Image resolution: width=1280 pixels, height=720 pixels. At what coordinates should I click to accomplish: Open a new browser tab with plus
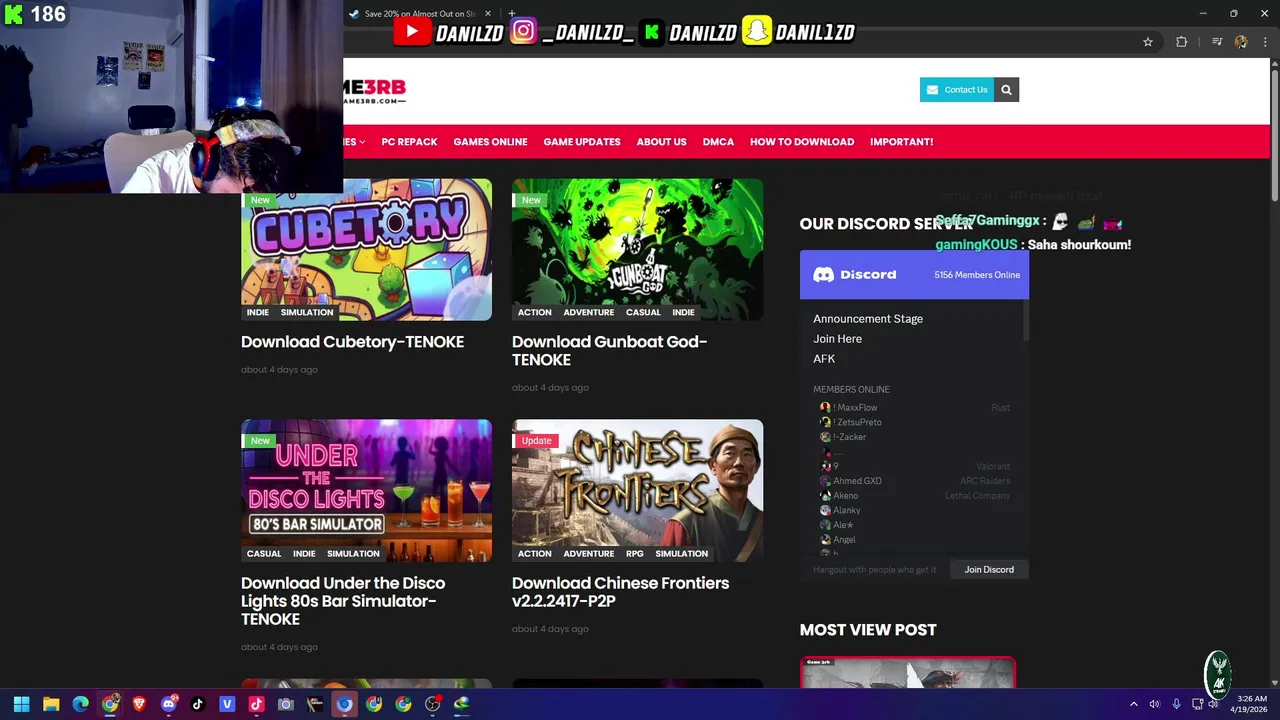pyautogui.click(x=512, y=14)
